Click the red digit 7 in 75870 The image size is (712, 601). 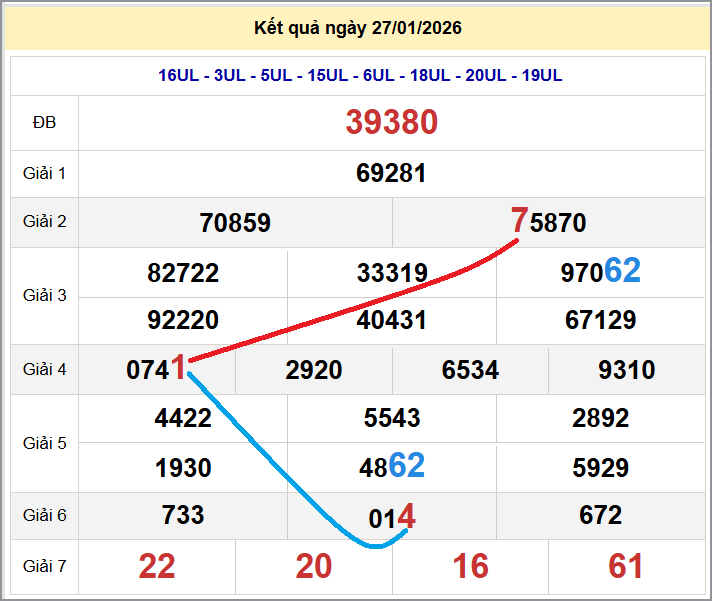point(519,220)
